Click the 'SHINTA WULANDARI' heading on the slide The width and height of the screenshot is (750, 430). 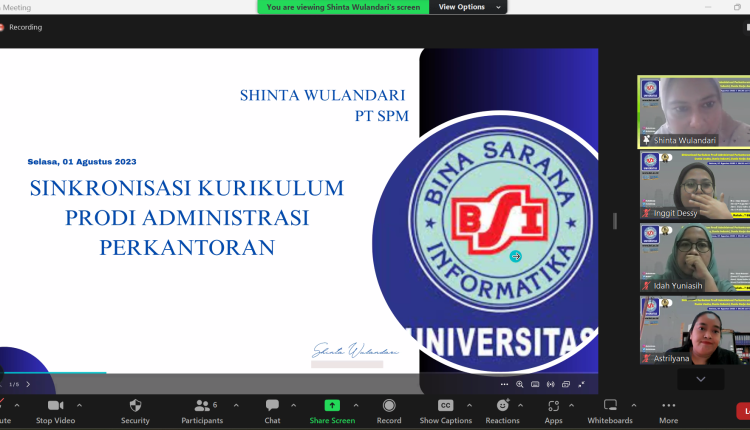click(x=322, y=95)
